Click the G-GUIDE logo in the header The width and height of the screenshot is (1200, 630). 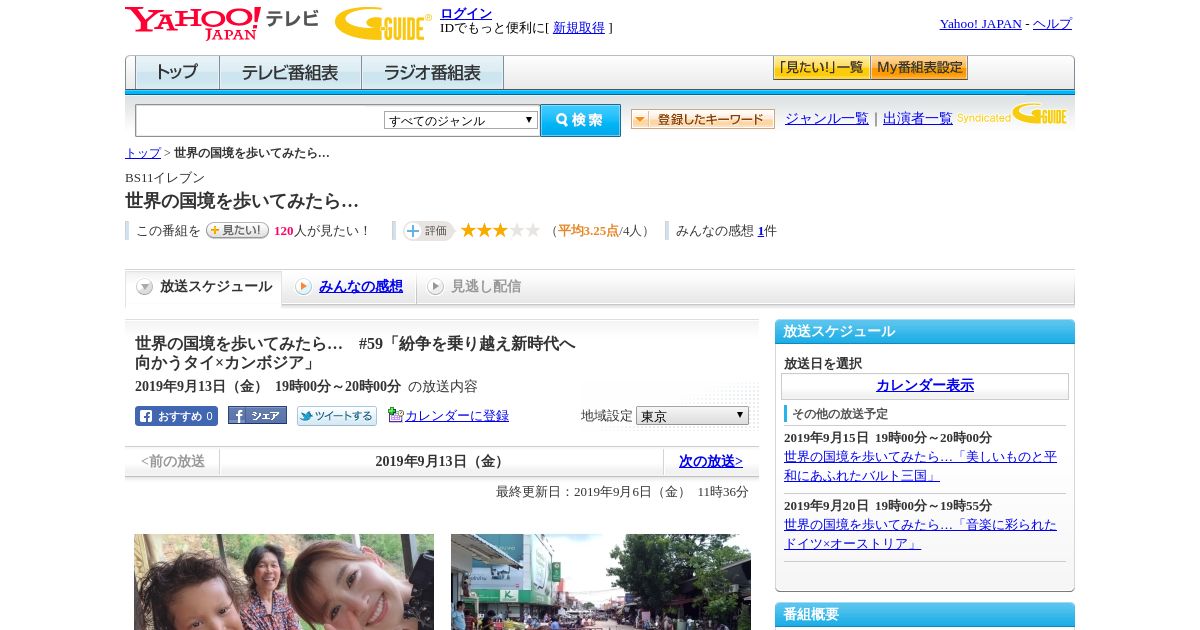pyautogui.click(x=383, y=23)
